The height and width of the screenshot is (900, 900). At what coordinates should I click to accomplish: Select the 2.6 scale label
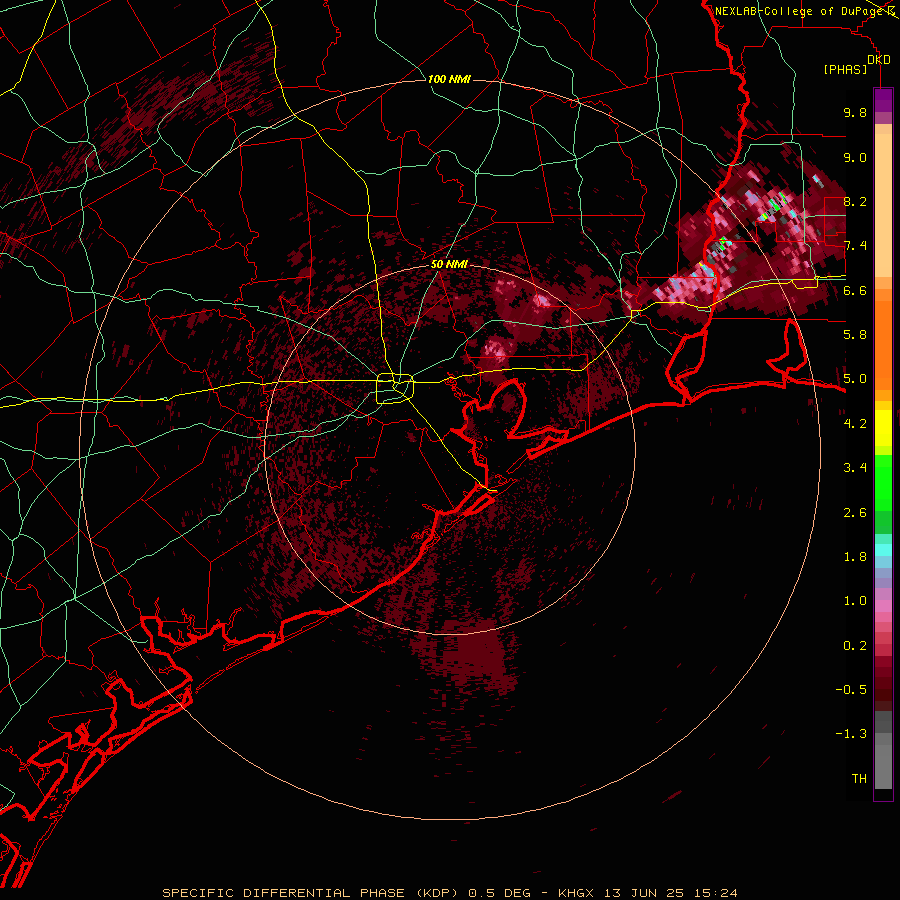click(855, 513)
